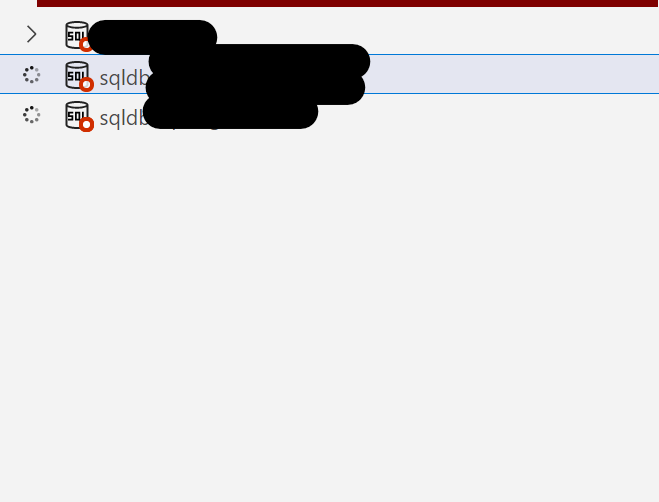Screen dimensions: 659x502
Task: Click red status badge on highlighted sqldb icon
Action: point(87,85)
